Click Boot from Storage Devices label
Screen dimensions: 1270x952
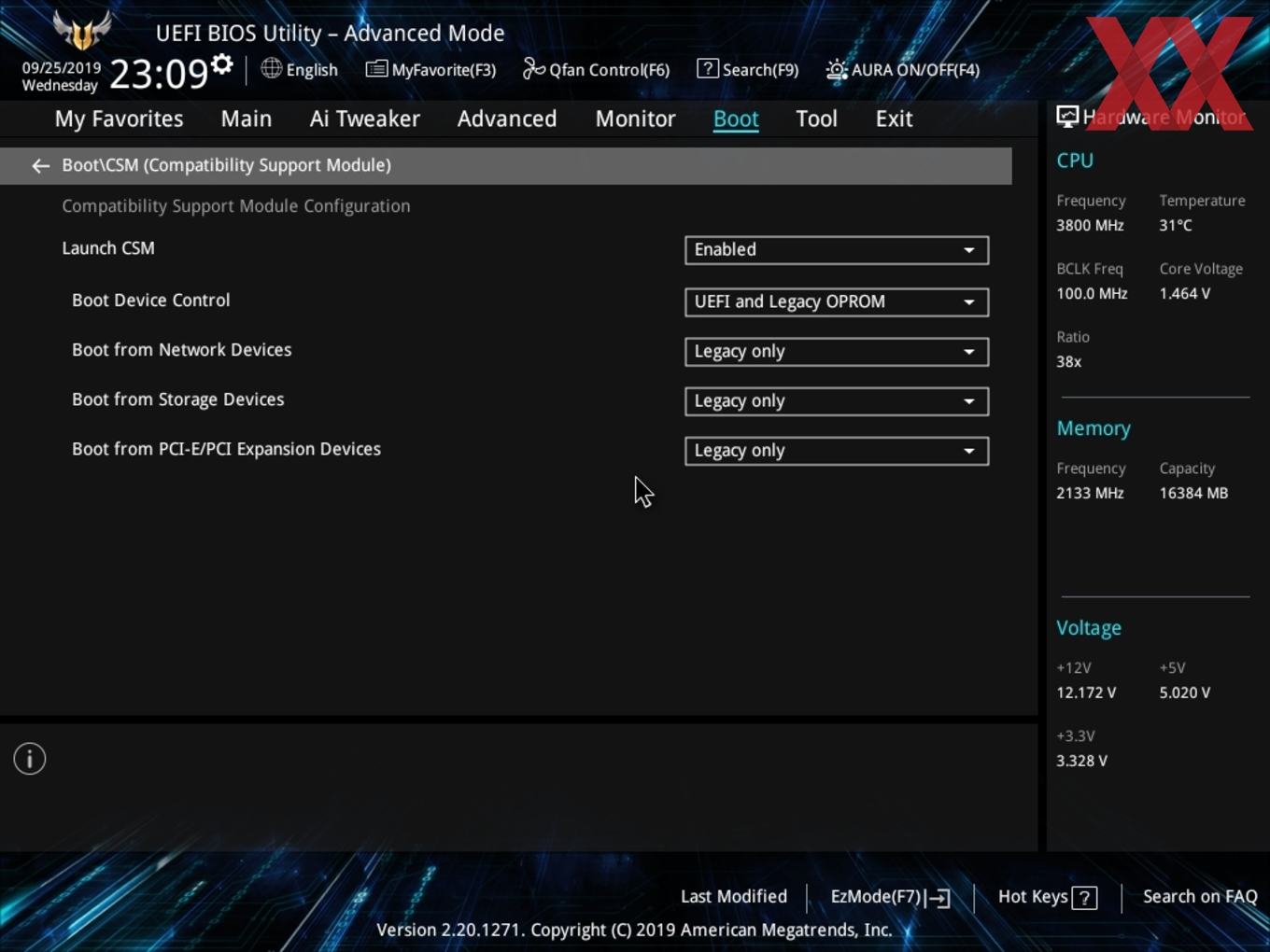(x=177, y=399)
